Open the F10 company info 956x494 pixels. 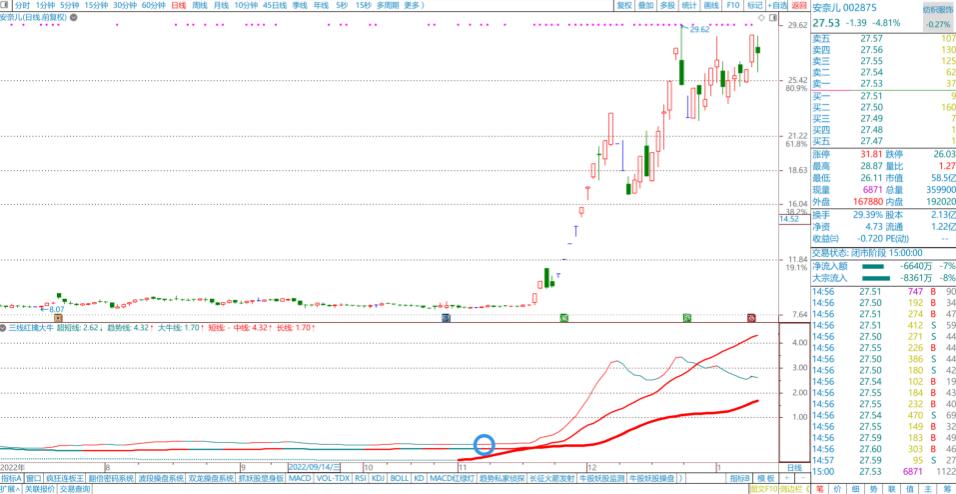pos(733,5)
